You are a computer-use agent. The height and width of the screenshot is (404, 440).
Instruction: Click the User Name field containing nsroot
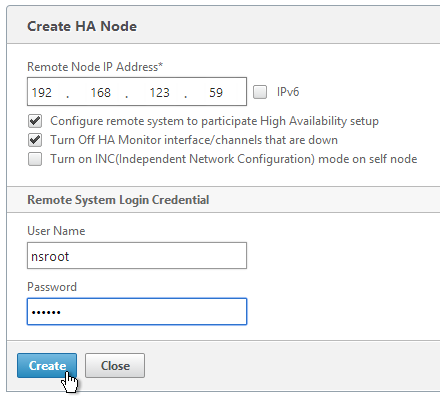(x=137, y=256)
